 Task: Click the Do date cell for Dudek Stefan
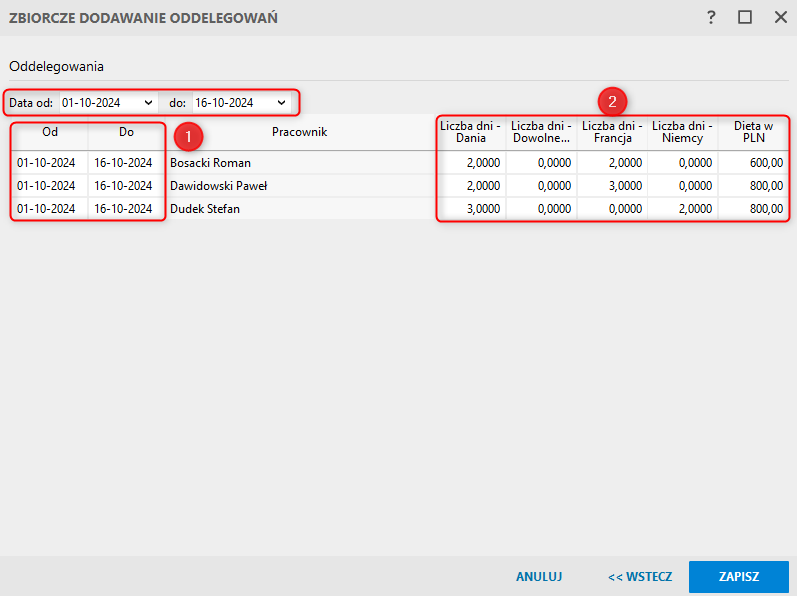point(126,209)
